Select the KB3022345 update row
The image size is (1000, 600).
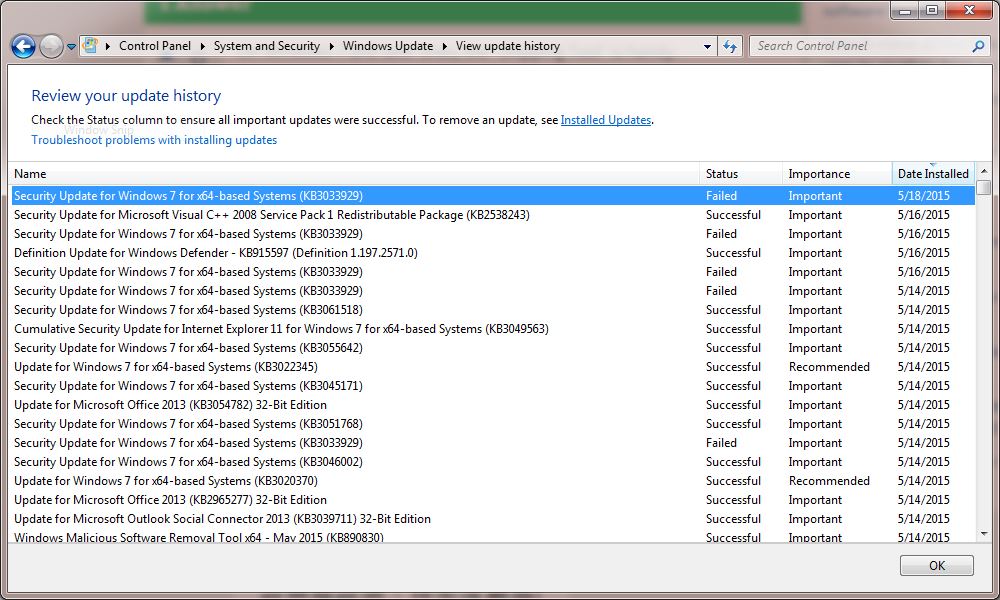pyautogui.click(x=492, y=367)
